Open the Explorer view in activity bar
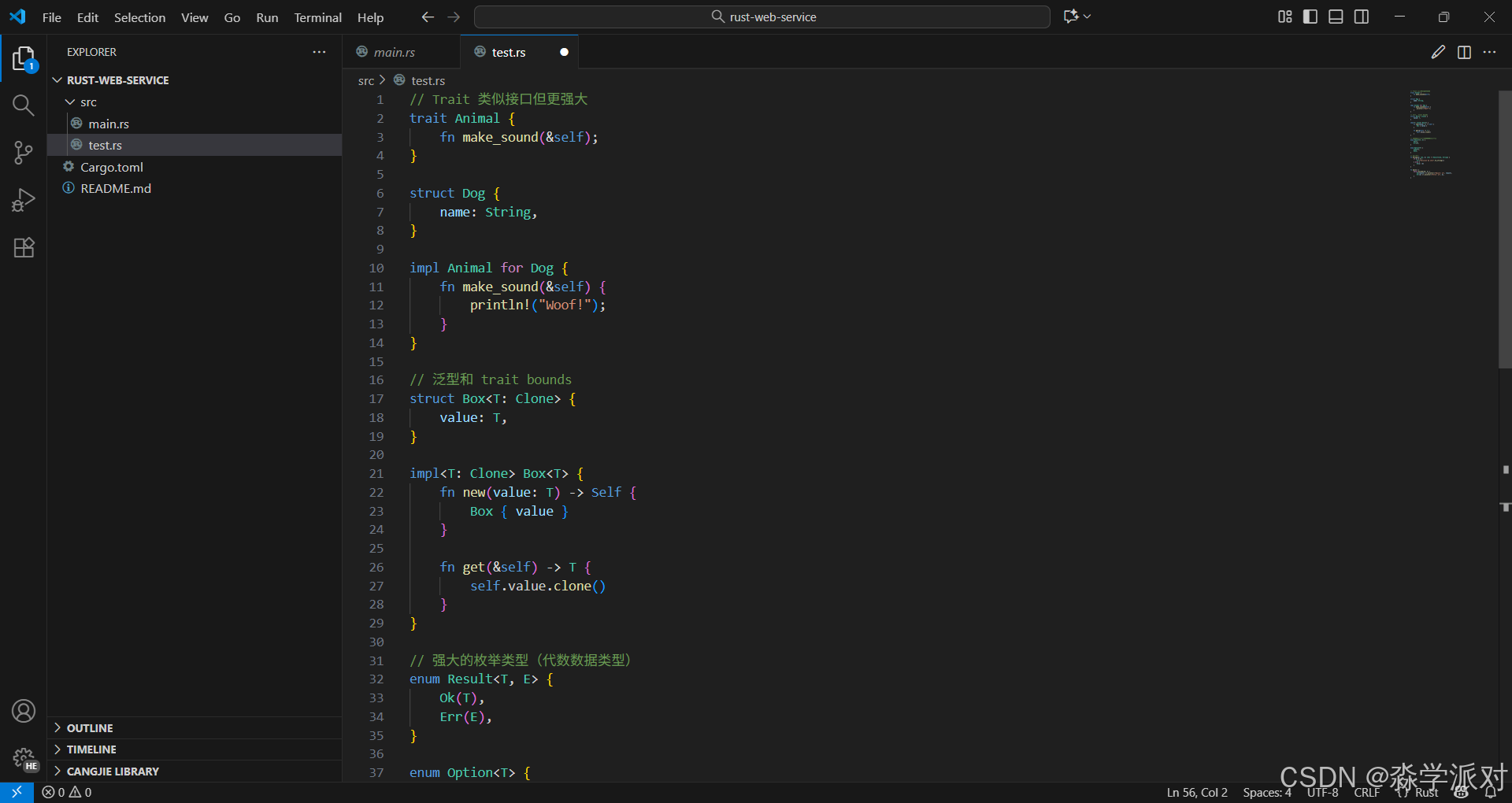Image resolution: width=1512 pixels, height=803 pixels. pos(24,59)
